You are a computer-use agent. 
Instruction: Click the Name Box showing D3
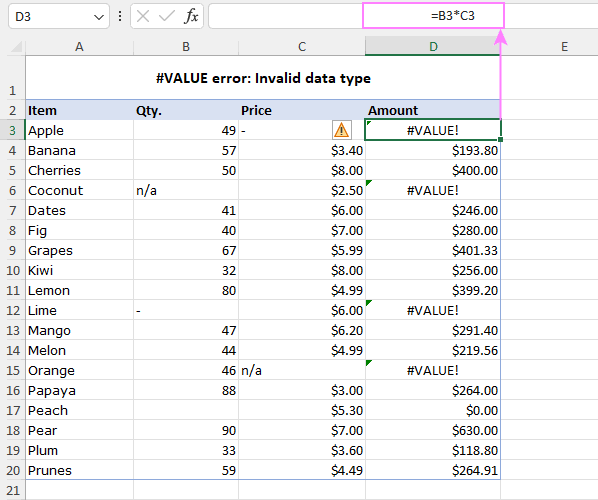(x=59, y=16)
